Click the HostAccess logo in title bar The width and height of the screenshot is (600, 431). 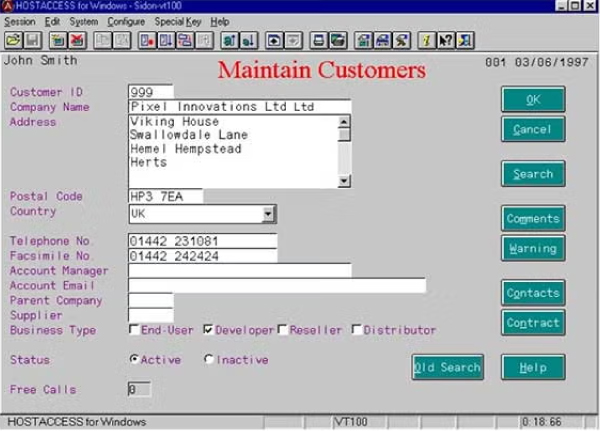(8, 6)
